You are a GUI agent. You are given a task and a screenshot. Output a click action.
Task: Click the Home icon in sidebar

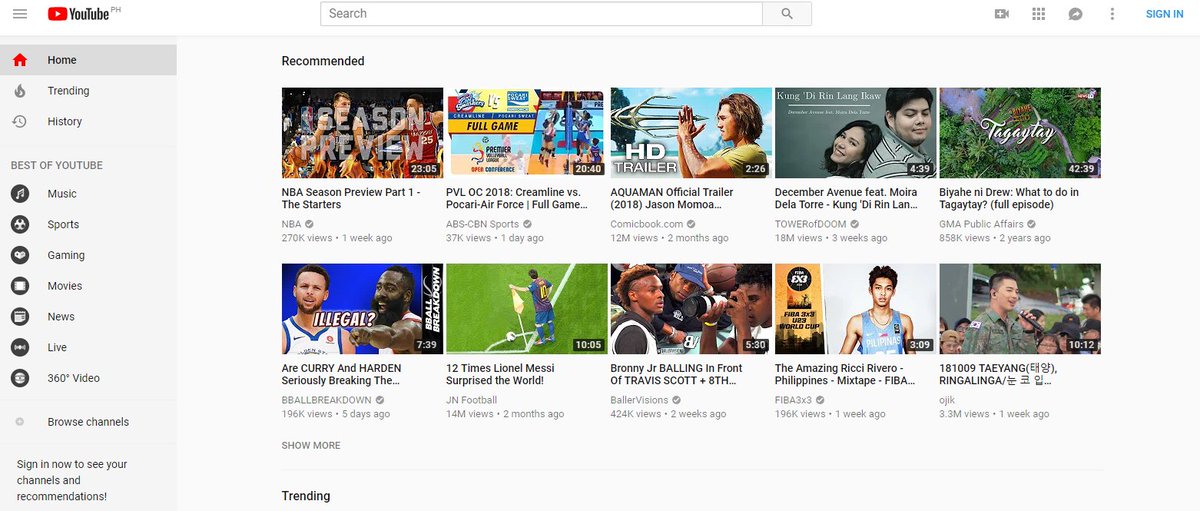19,60
